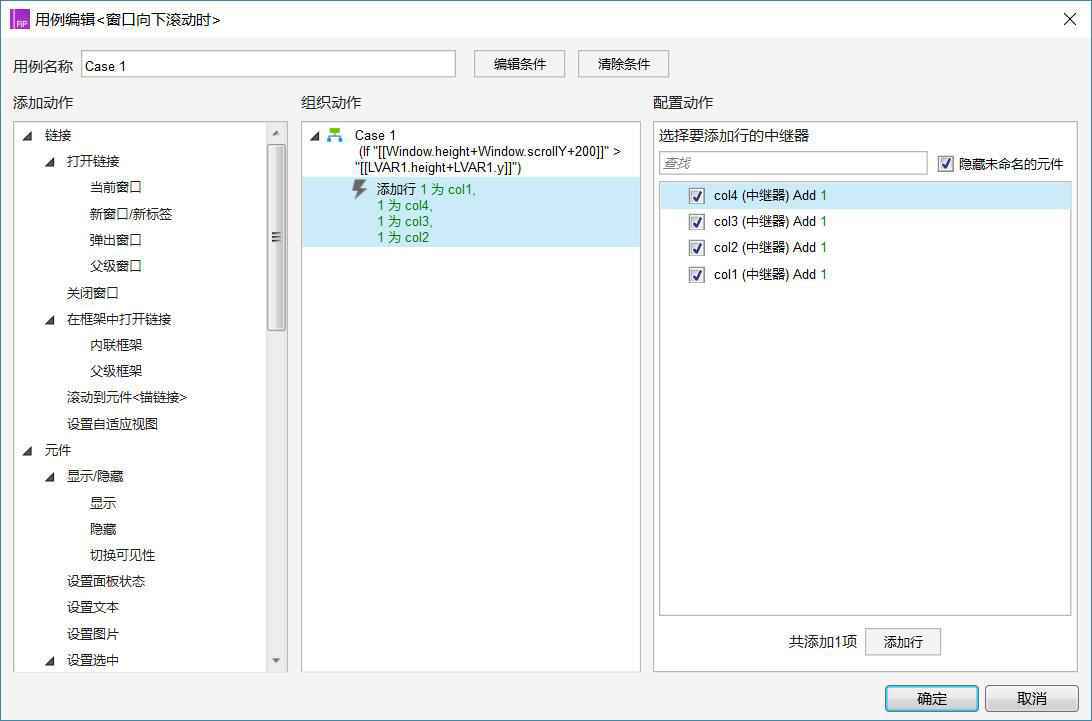This screenshot has height=721, width=1092.
Task: Select the 关闭窗口 action
Action: [x=93, y=293]
